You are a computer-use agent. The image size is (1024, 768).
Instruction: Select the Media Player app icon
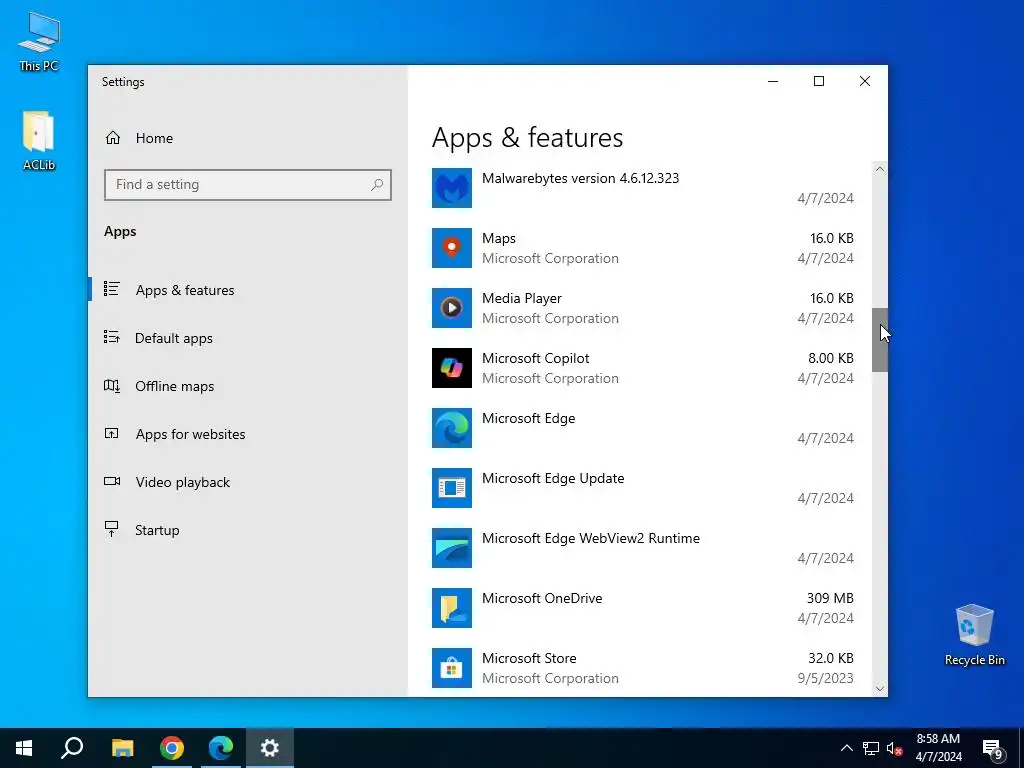pos(451,308)
